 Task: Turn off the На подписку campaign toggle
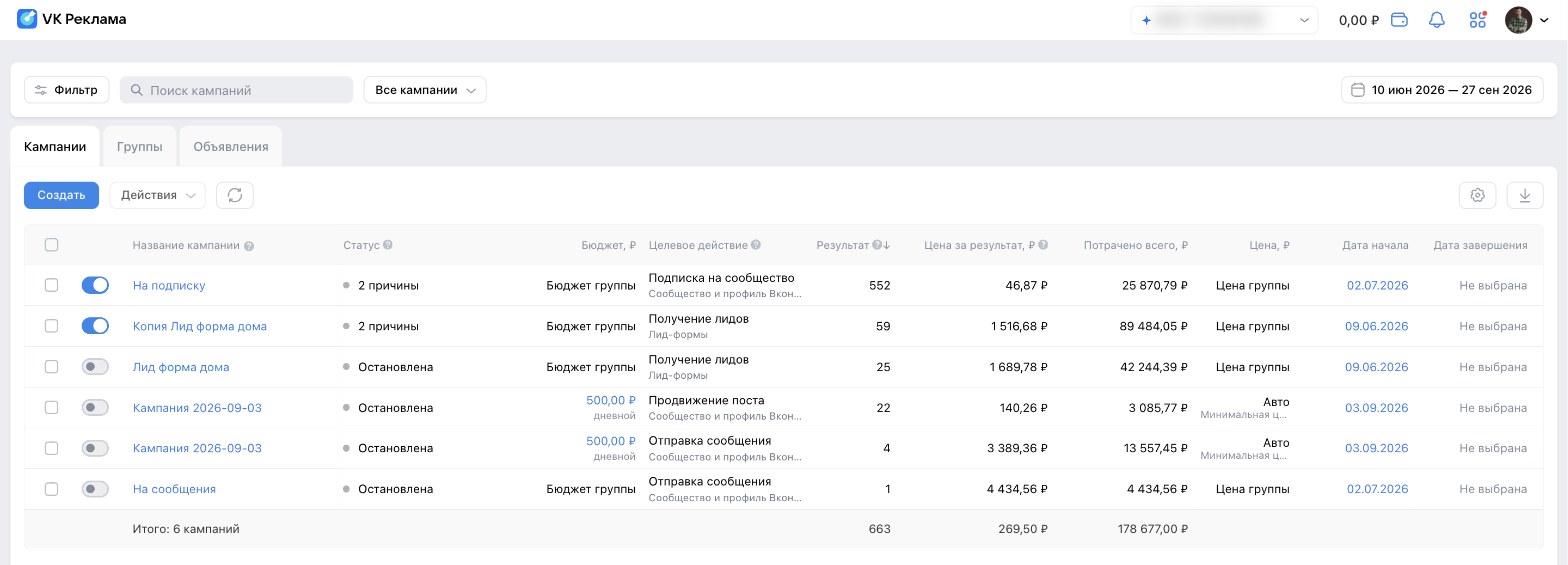pyautogui.click(x=95, y=285)
